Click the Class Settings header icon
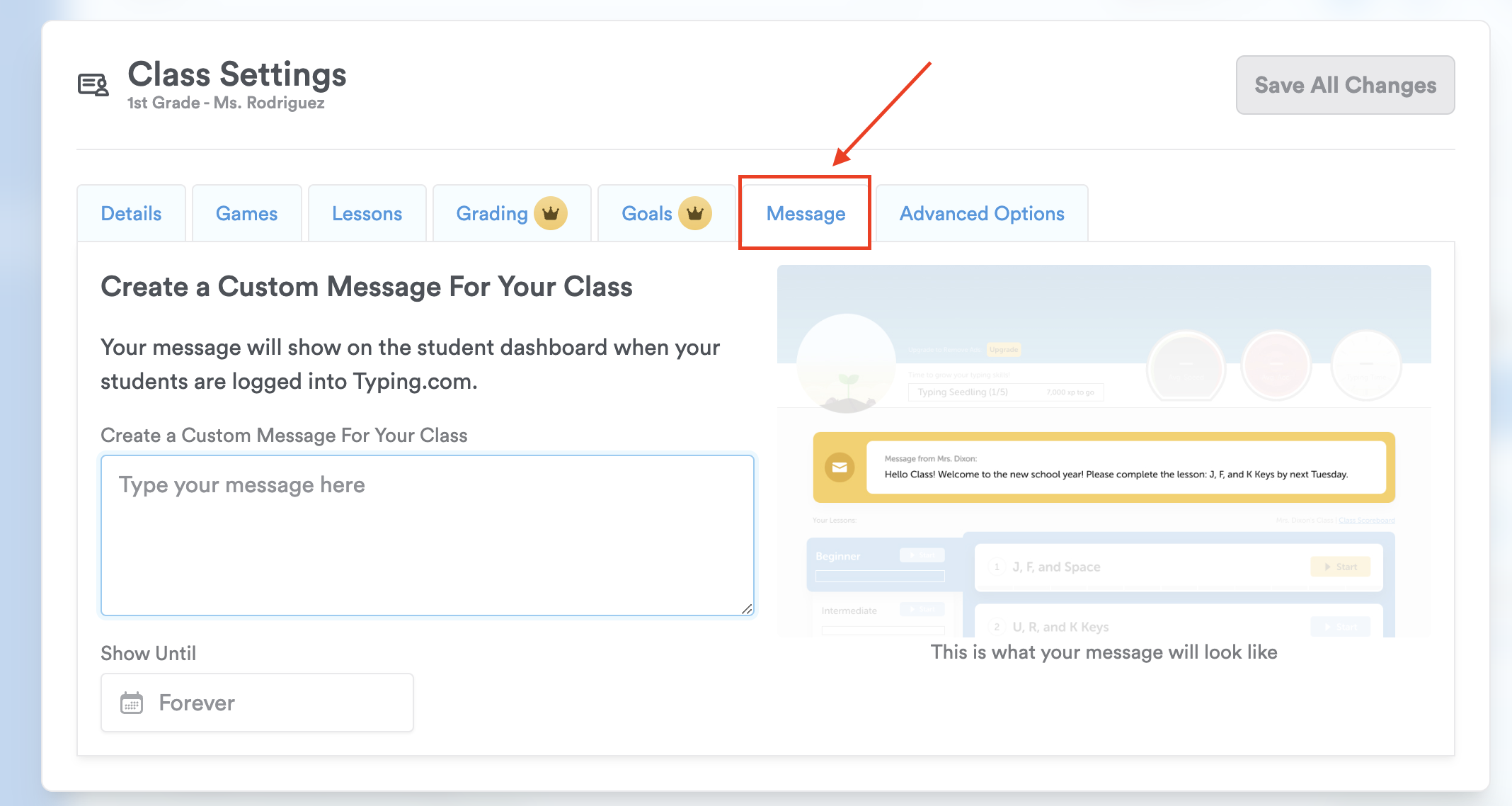Image resolution: width=1512 pixels, height=806 pixels. 93,85
